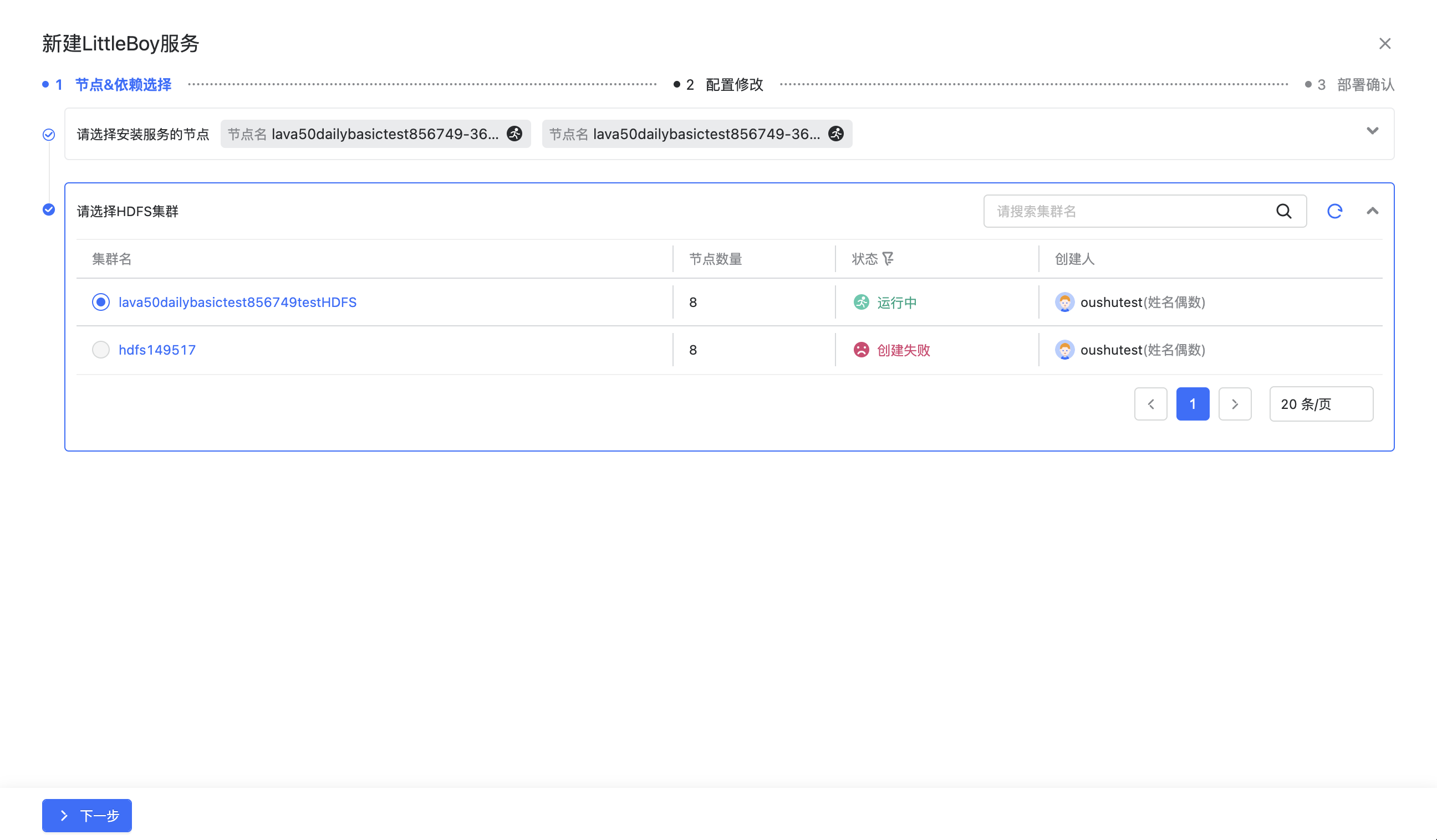Go to step 2 配置修改
This screenshot has width=1437, height=840.
733,85
